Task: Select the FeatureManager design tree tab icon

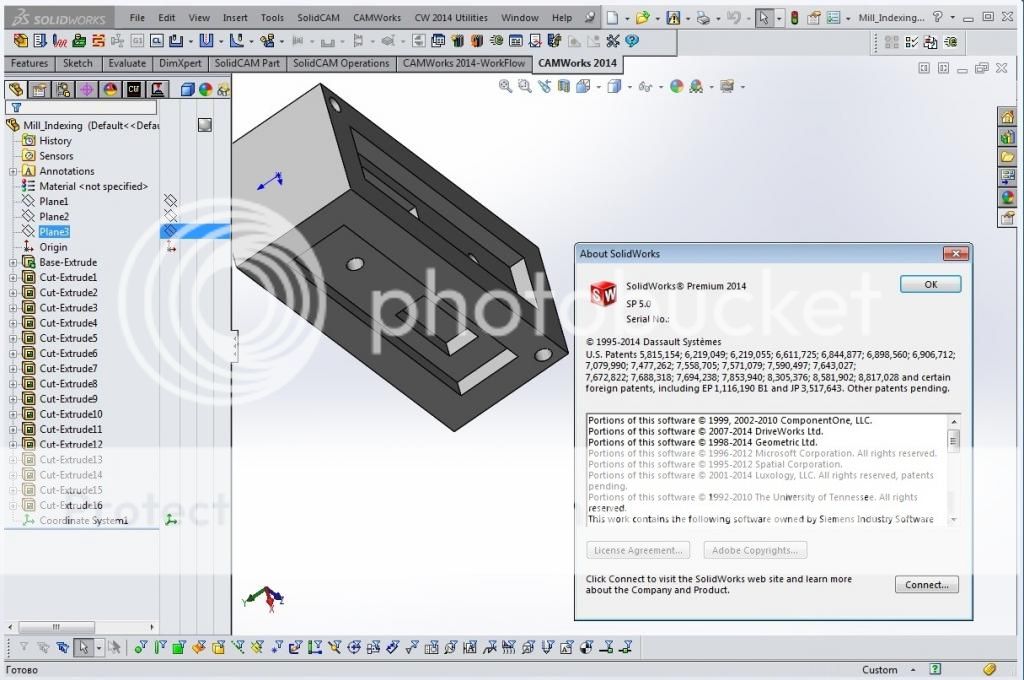Action: [x=16, y=89]
